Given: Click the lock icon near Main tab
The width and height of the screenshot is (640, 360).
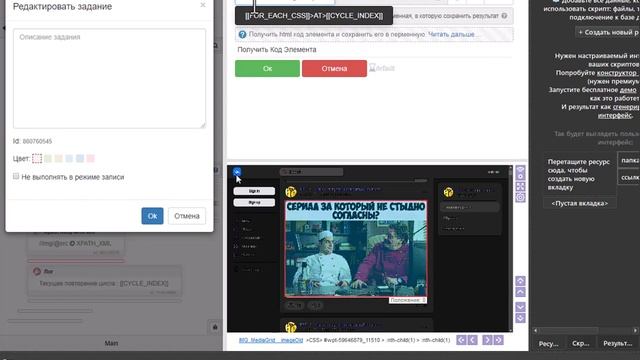Looking at the screenshot, I should (x=215, y=327).
